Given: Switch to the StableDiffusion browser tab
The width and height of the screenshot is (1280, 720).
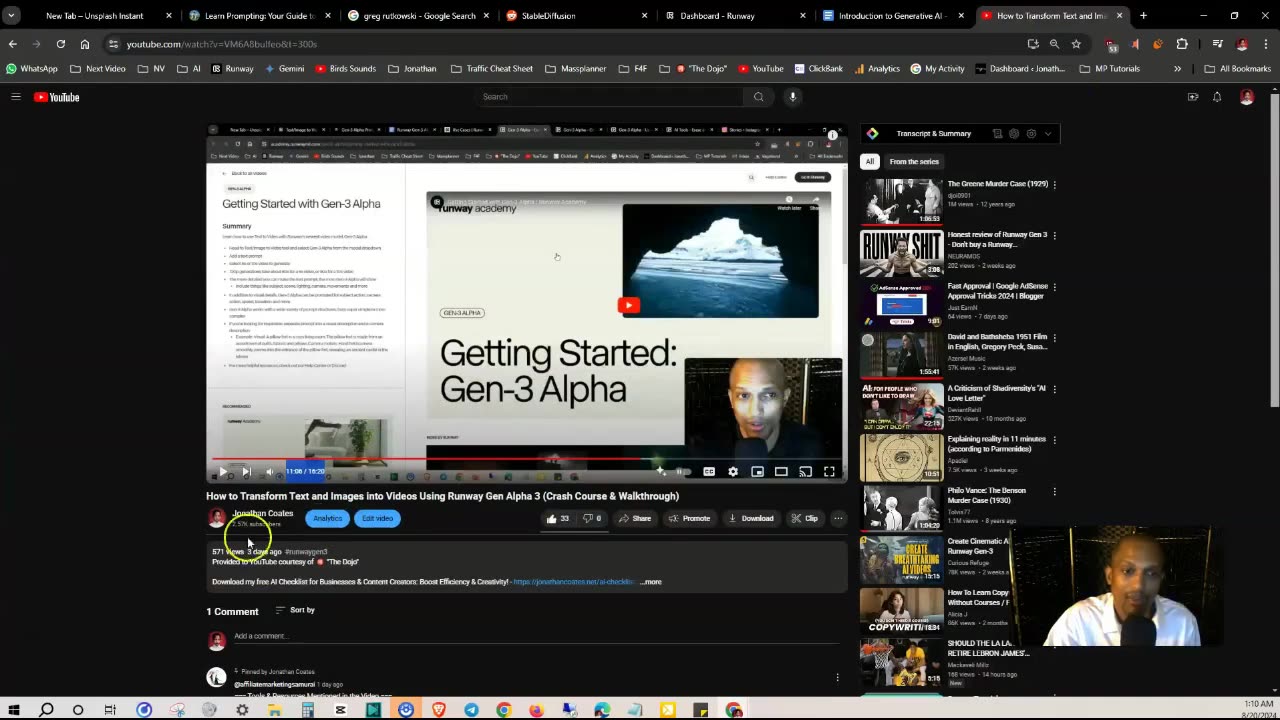Looking at the screenshot, I should point(574,16).
